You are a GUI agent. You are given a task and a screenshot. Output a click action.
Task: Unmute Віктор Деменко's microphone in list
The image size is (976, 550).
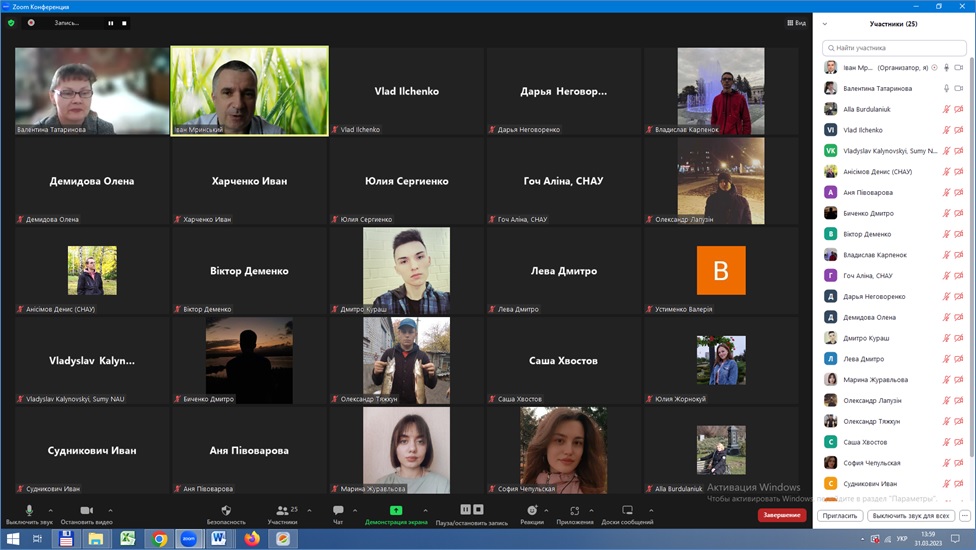pyautogui.click(x=946, y=234)
